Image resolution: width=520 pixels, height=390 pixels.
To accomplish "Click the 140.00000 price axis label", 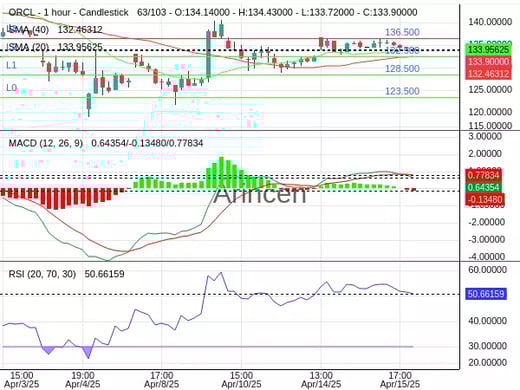I will tap(490, 22).
